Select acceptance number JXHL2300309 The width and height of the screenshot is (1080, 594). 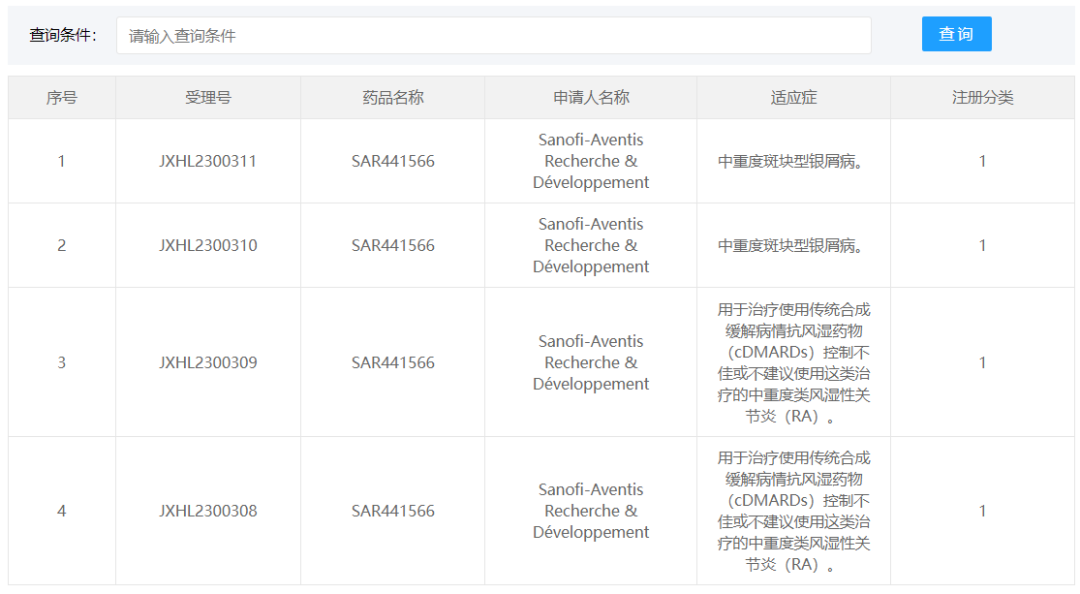[208, 362]
